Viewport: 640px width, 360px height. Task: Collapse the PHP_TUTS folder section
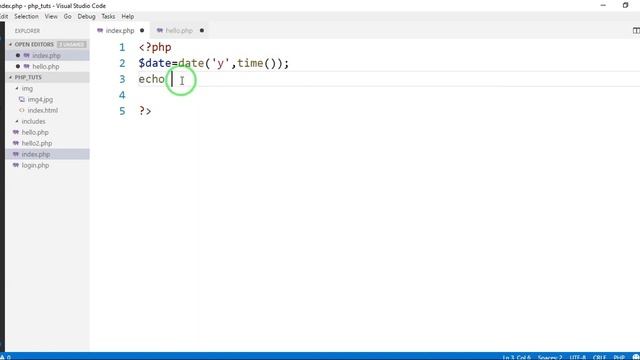(28, 77)
